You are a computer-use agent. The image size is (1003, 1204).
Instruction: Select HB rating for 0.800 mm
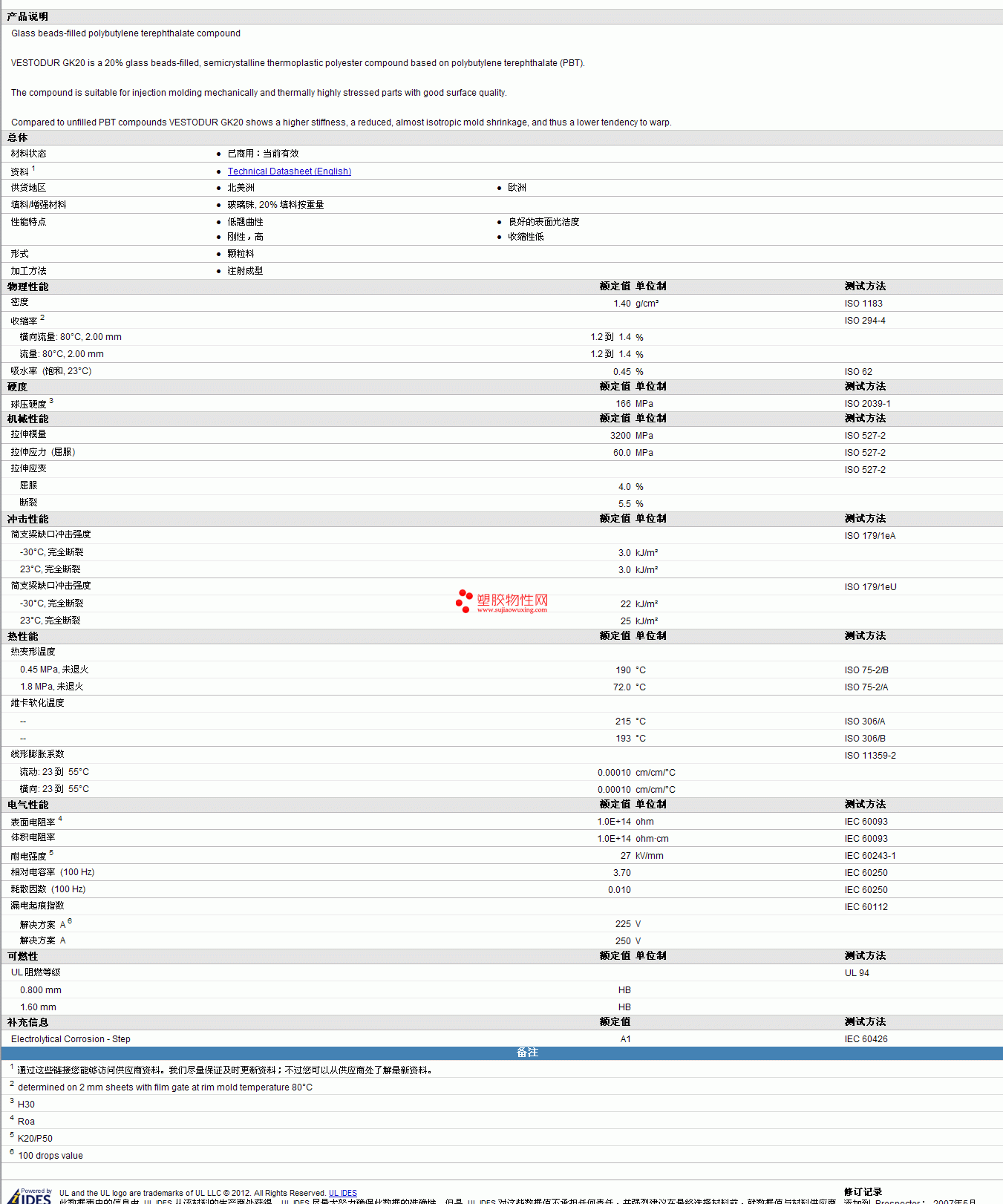click(625, 990)
